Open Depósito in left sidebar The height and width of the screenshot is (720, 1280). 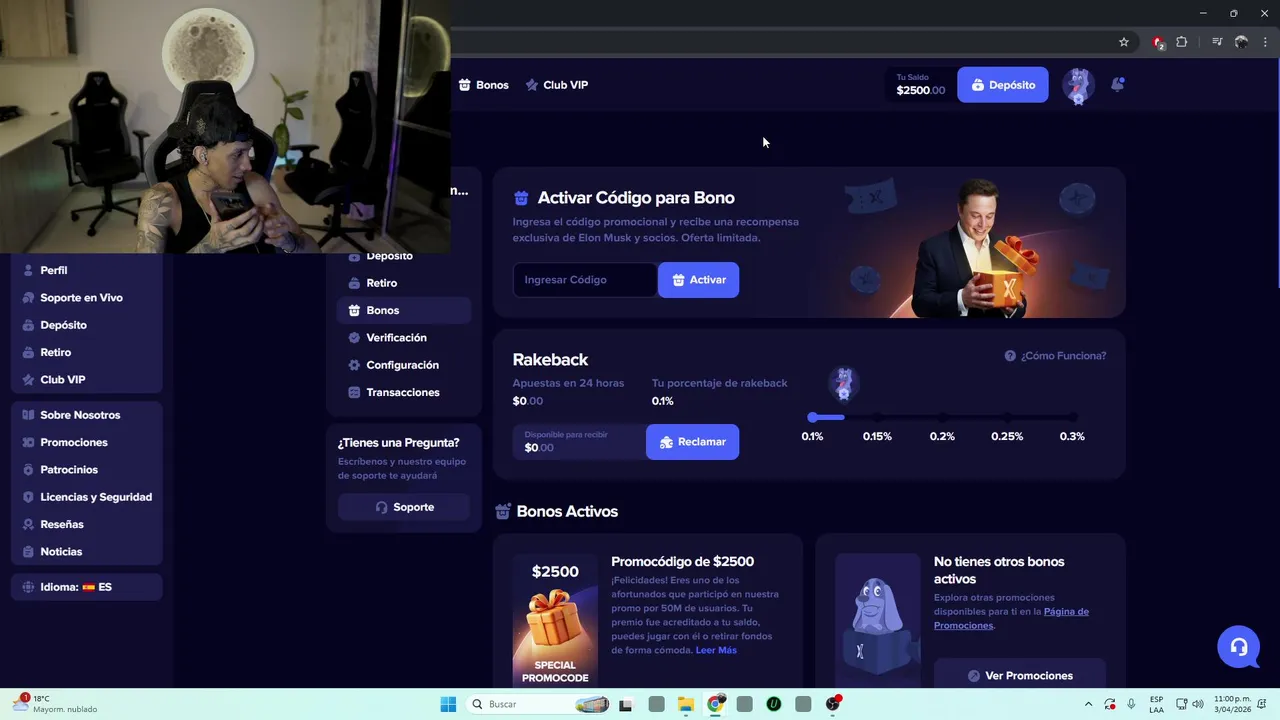(87, 325)
